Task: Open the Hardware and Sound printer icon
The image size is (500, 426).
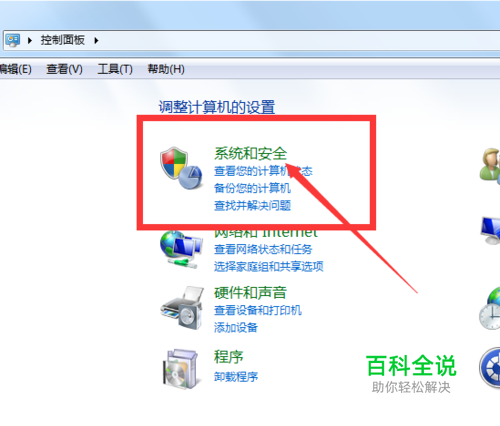Action: (182, 308)
